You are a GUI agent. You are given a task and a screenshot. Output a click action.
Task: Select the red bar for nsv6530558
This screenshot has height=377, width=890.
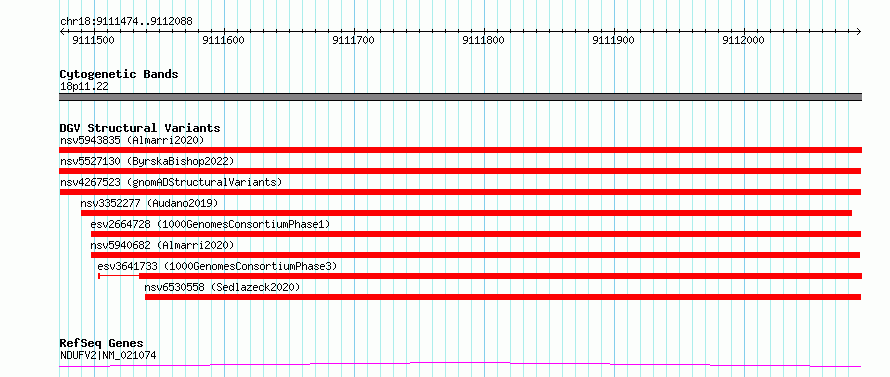[503, 297]
